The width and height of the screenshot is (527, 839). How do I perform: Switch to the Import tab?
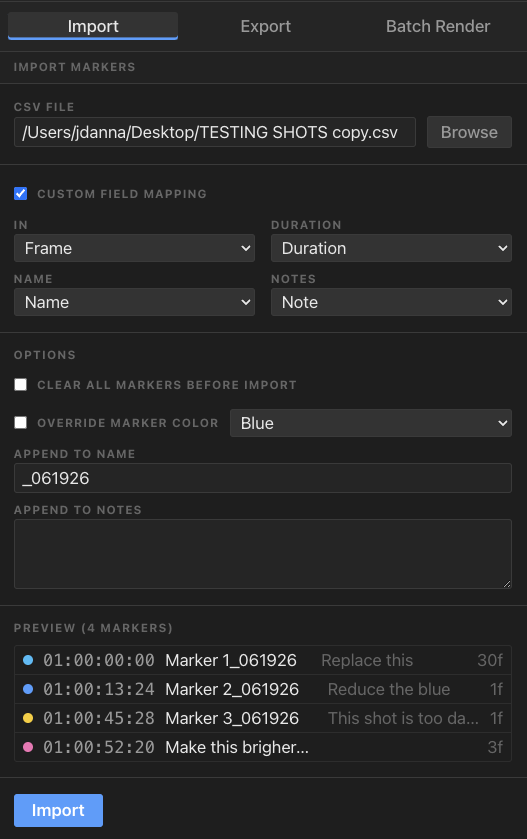point(93,26)
